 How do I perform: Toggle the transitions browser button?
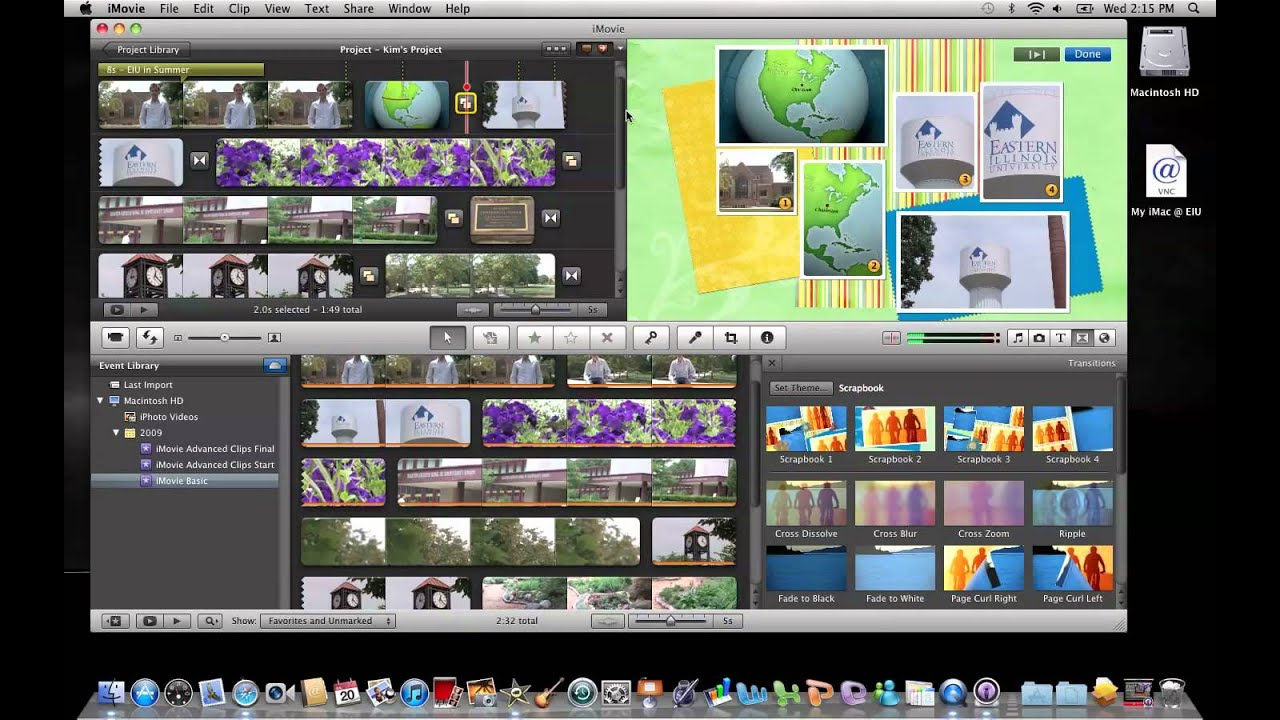1083,338
